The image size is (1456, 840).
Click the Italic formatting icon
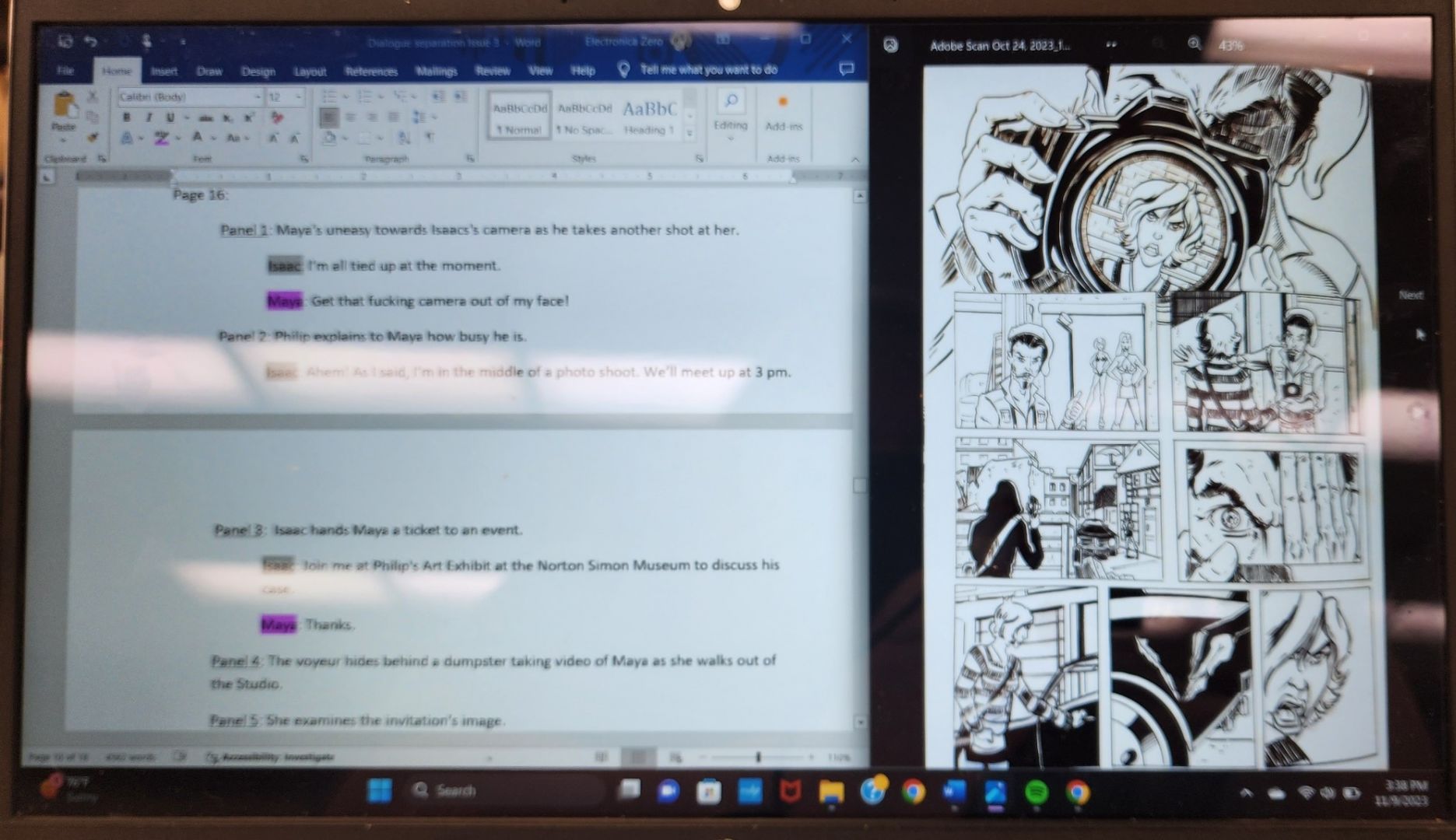point(148,117)
